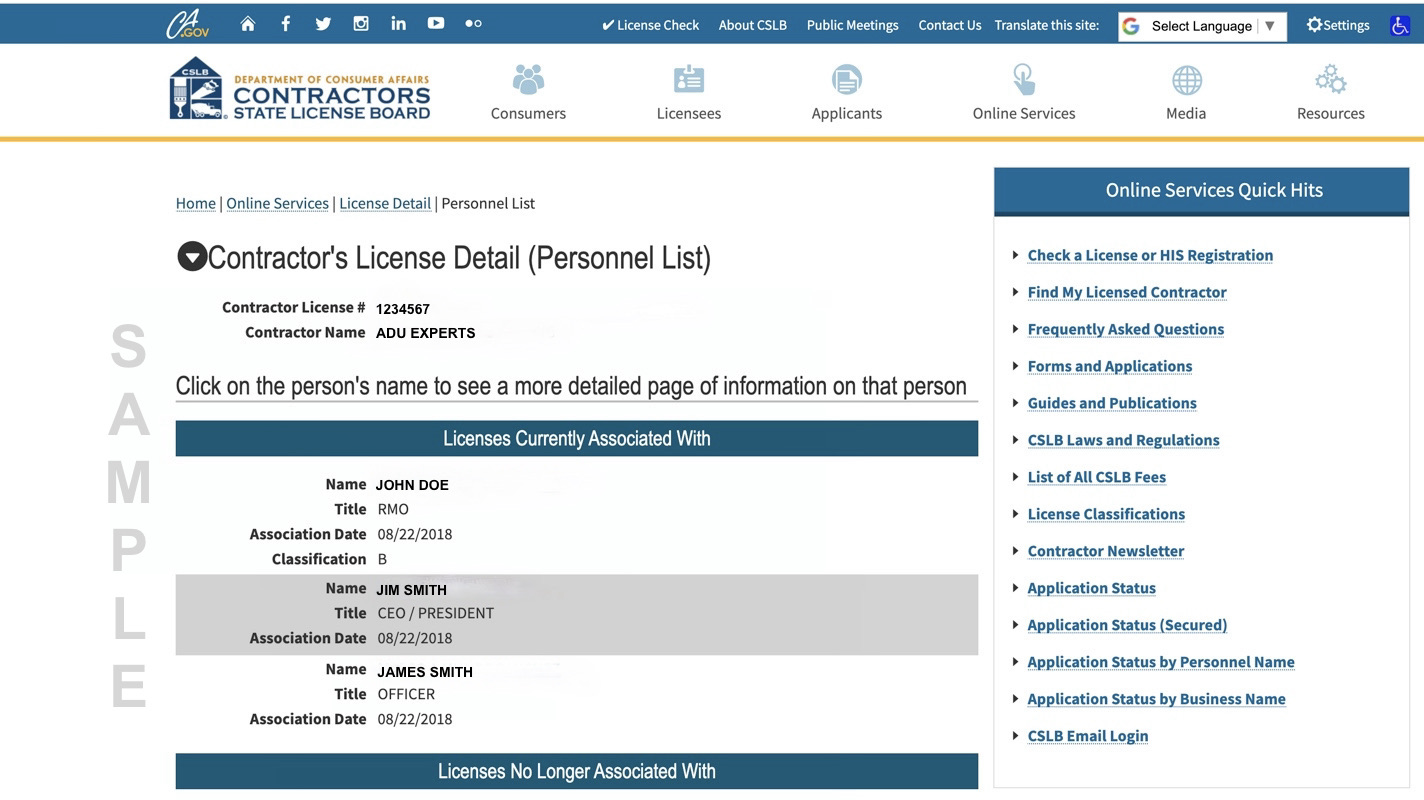The image size is (1424, 800).
Task: Open Forms and Applications link
Action: coord(1110,366)
